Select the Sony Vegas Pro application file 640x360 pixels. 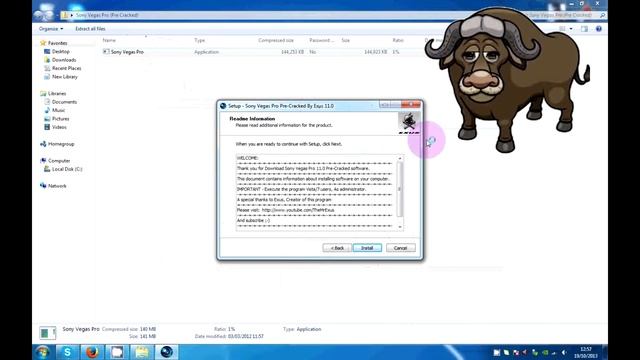tap(127, 52)
